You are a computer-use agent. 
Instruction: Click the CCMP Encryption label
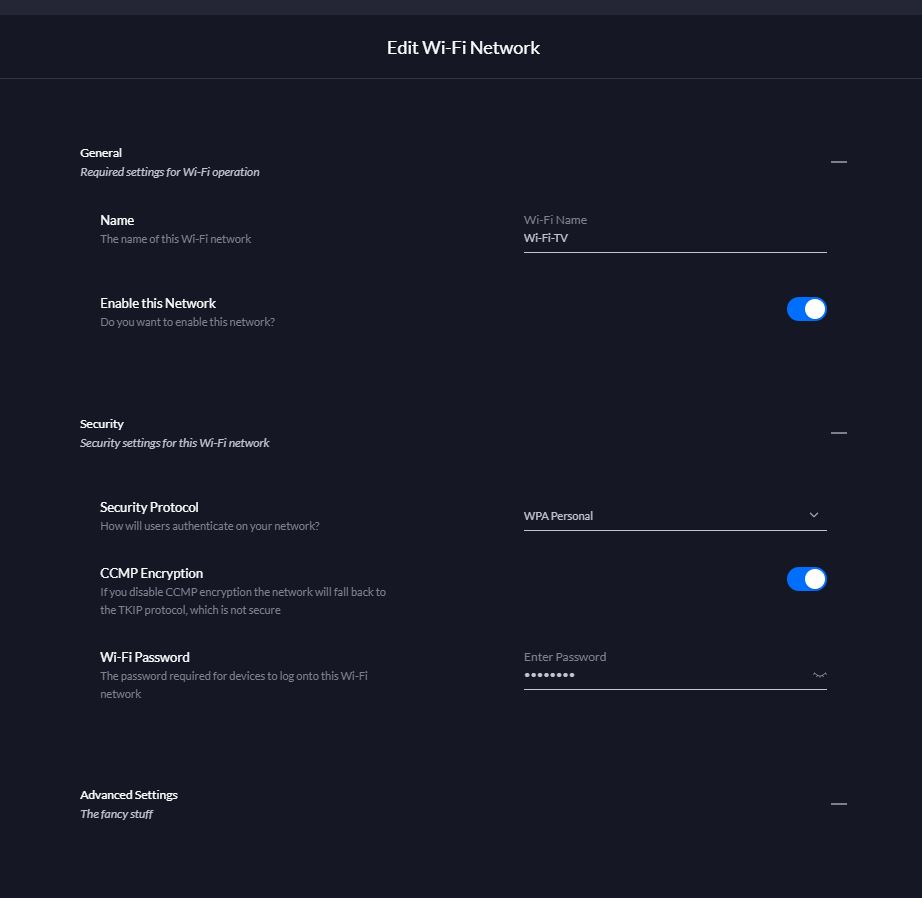tap(151, 573)
